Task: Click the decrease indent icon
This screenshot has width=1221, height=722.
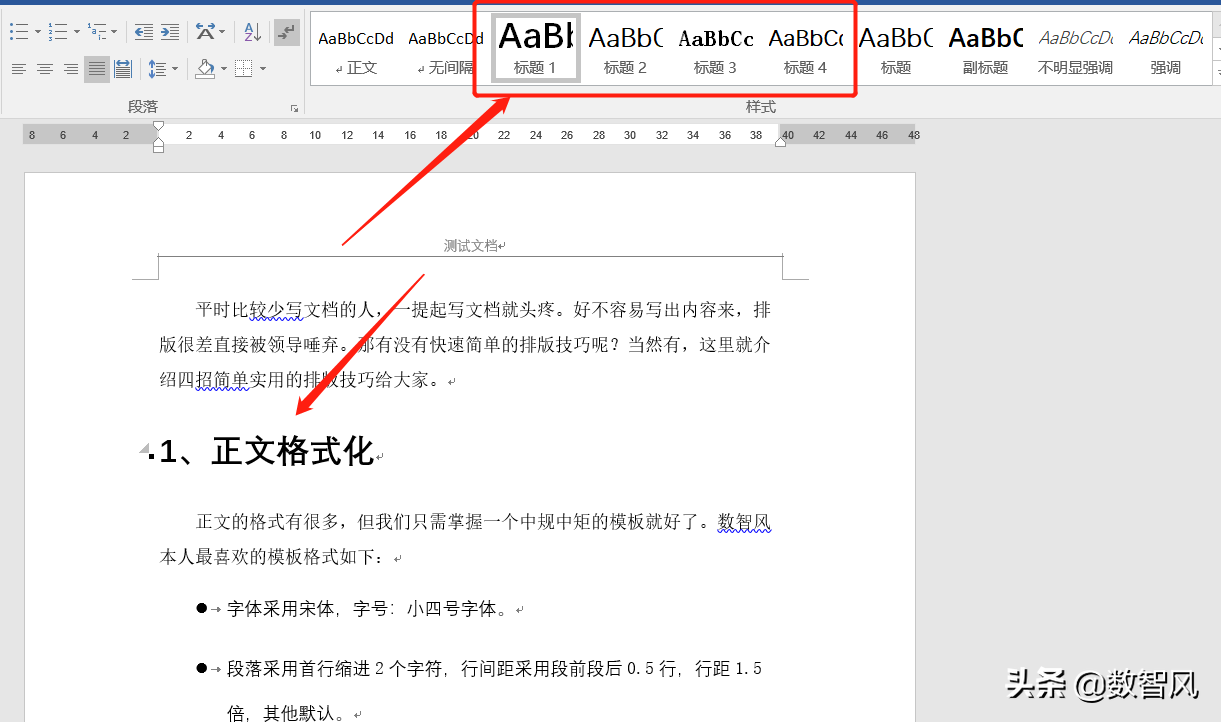Action: [x=145, y=32]
